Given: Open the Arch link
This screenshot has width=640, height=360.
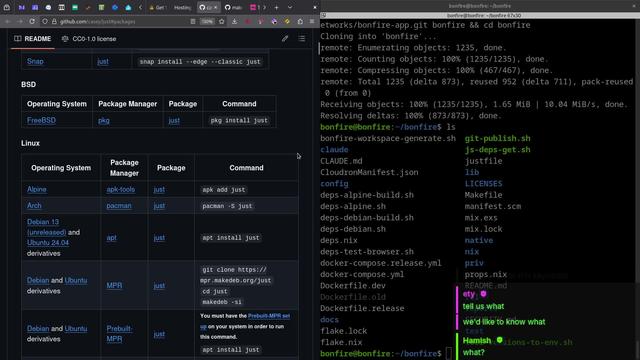Looking at the screenshot, I should (34, 206).
